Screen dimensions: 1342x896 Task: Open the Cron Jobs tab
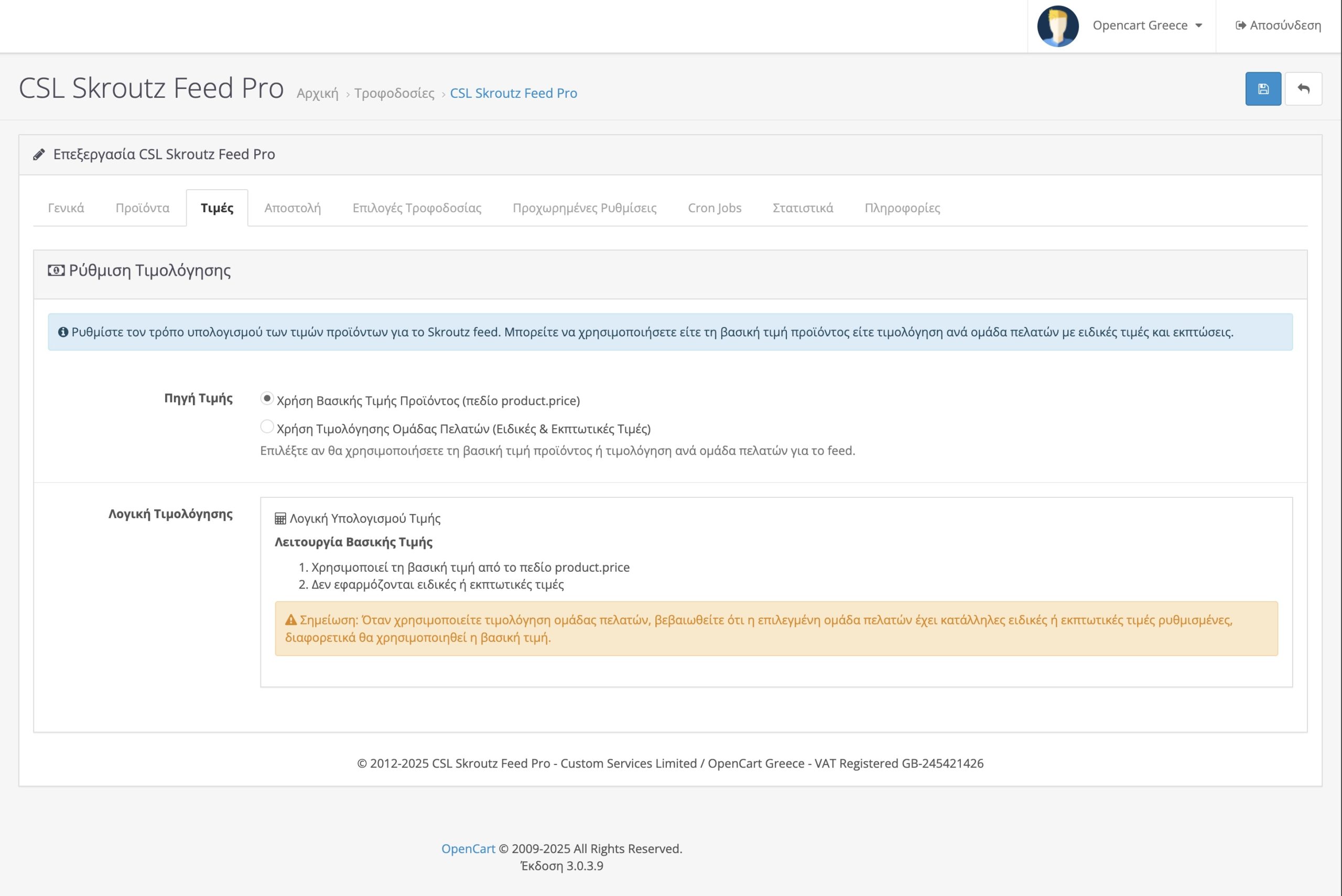715,208
